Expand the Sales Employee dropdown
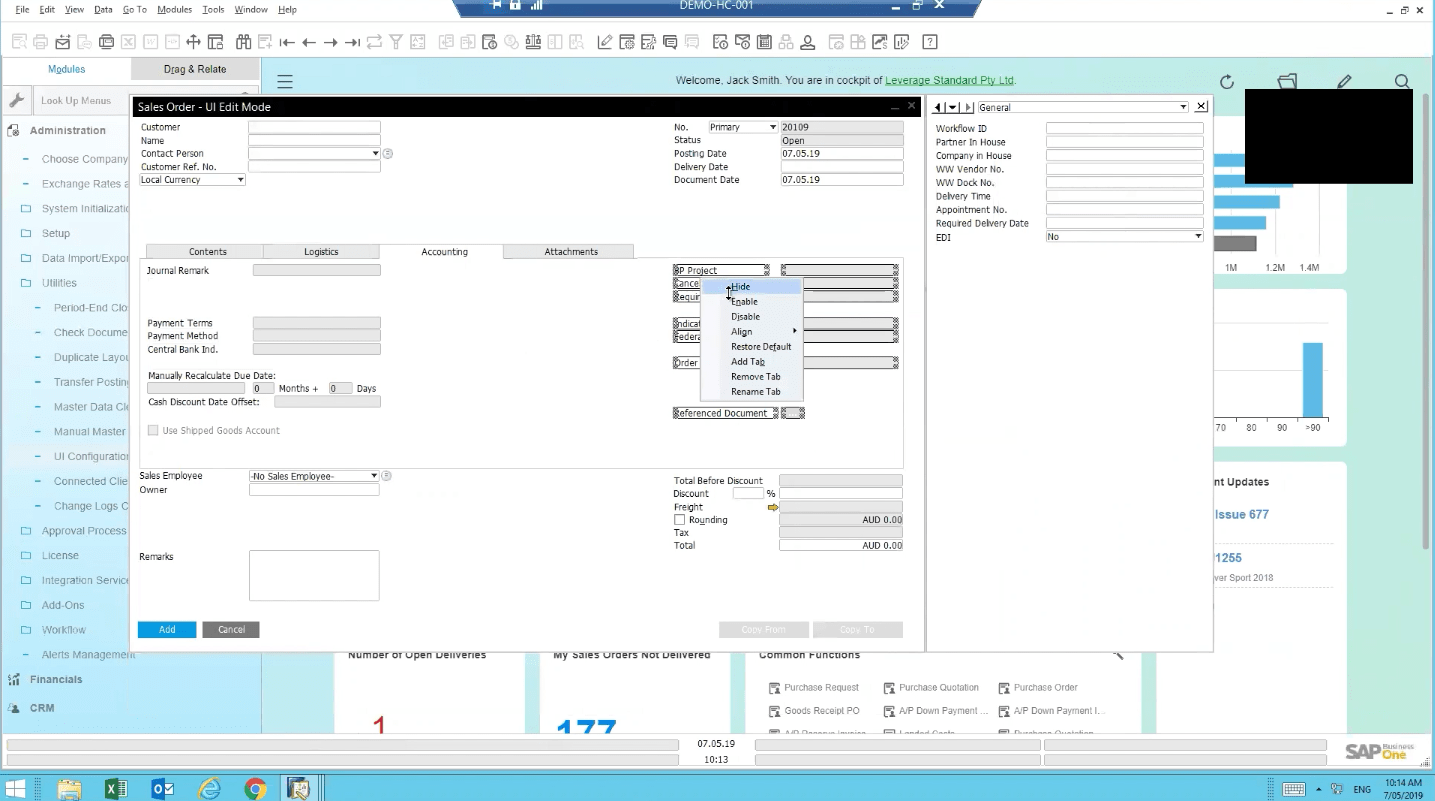The height and width of the screenshot is (801, 1435). point(373,475)
